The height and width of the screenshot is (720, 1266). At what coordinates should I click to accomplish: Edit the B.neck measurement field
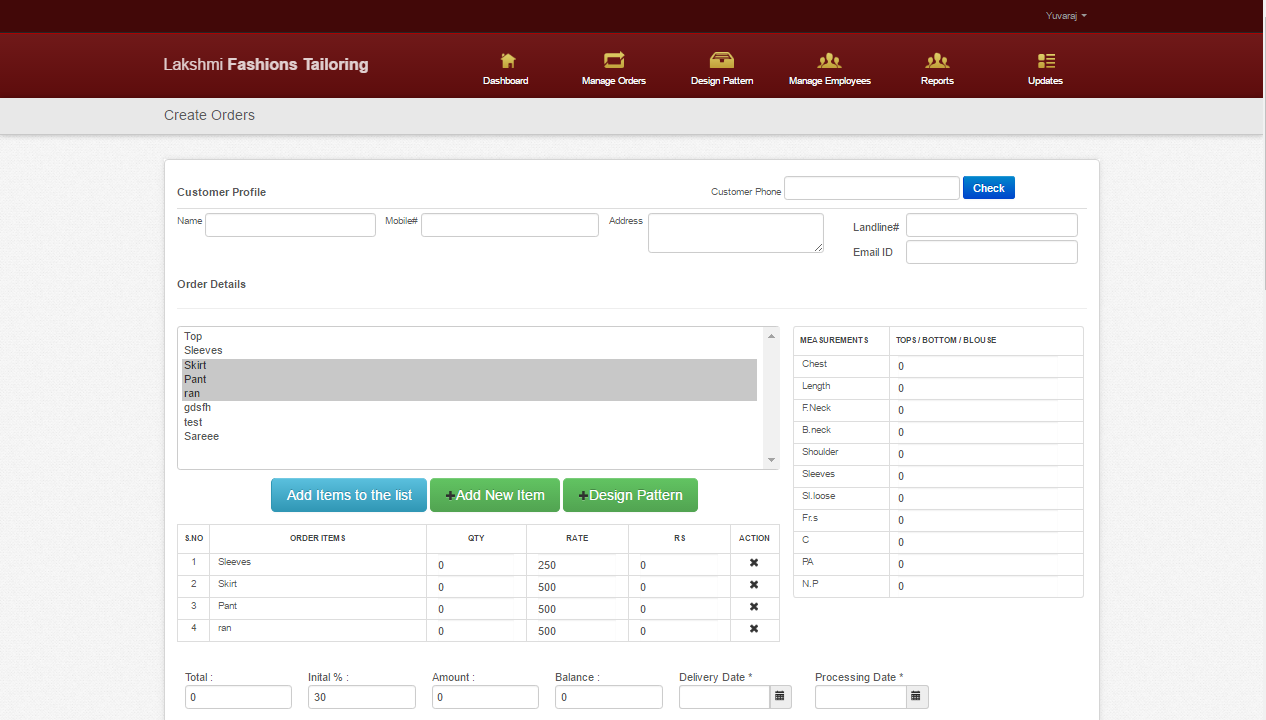976,433
